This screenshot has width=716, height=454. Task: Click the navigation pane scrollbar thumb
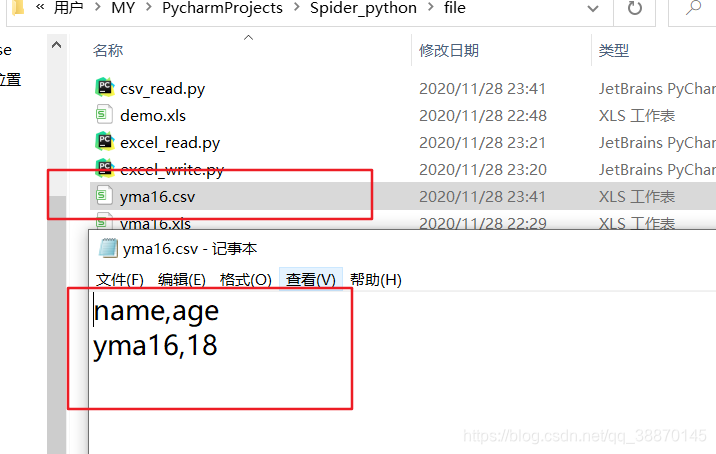[57, 325]
